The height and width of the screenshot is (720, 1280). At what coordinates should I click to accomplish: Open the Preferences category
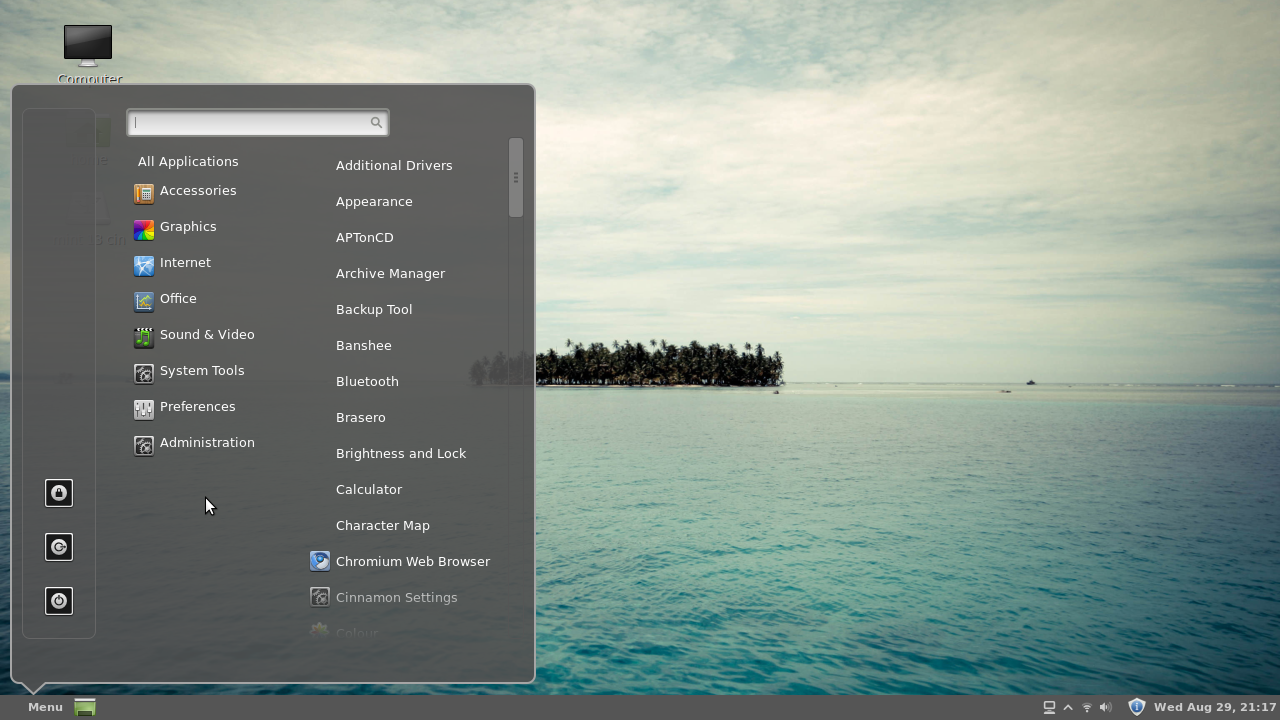(x=197, y=407)
